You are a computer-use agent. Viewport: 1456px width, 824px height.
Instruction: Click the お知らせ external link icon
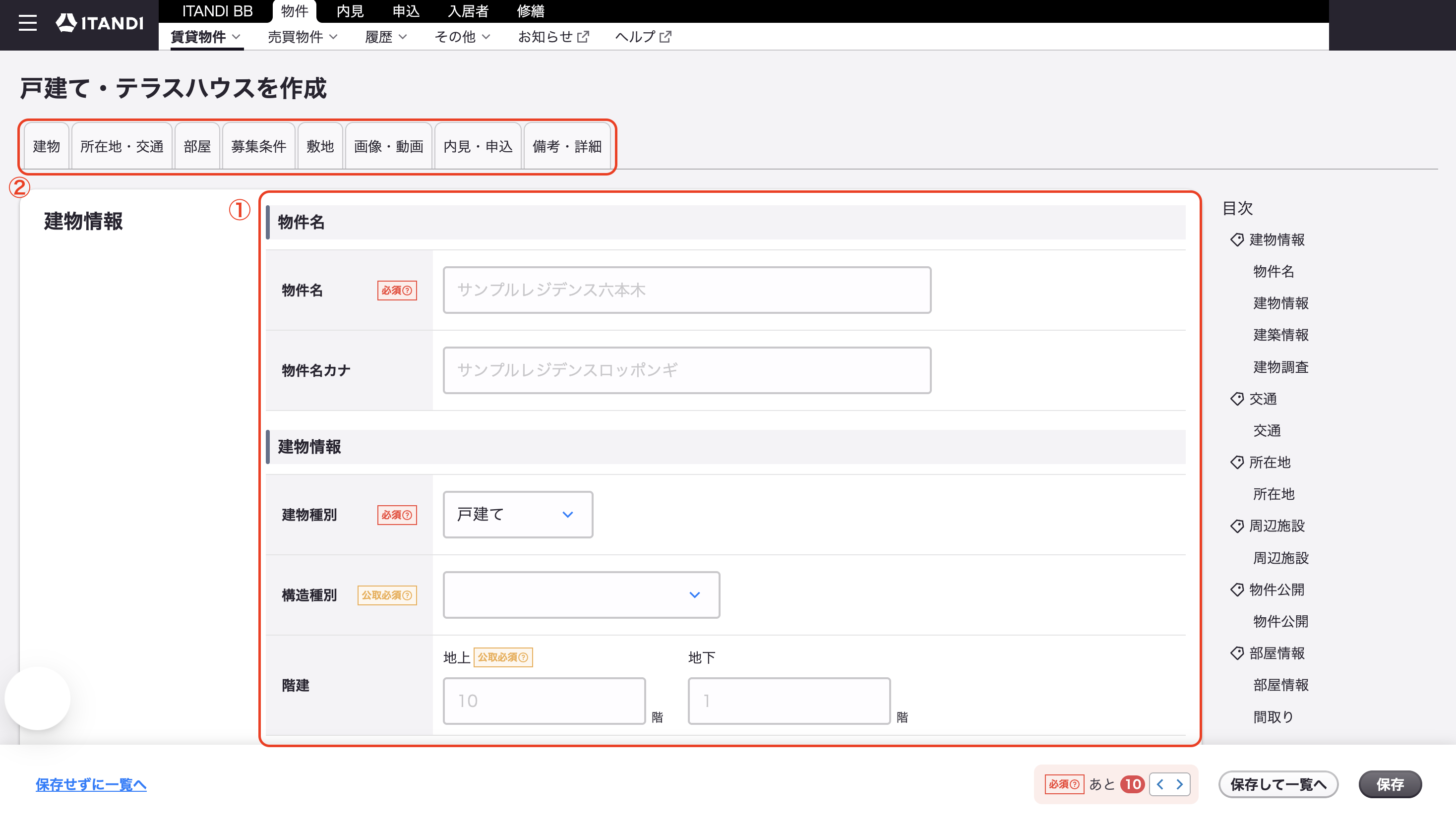click(x=583, y=37)
